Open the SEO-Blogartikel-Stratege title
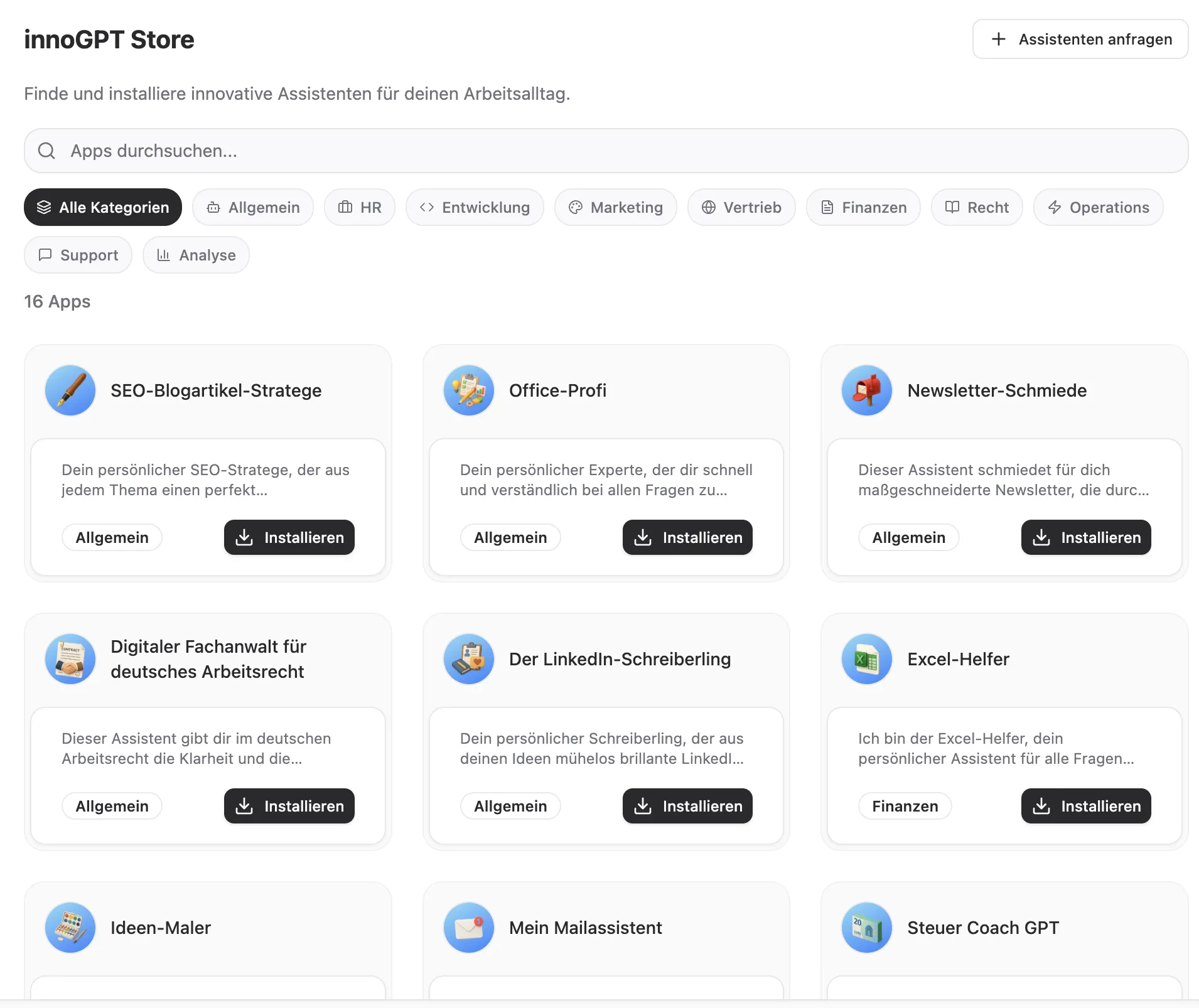The image size is (1199, 1008). 216,390
